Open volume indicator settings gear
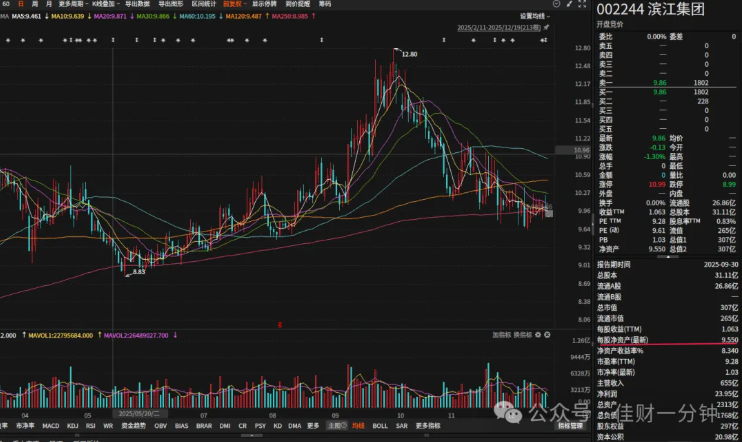Screen dimensions: 742x442 [538, 335]
